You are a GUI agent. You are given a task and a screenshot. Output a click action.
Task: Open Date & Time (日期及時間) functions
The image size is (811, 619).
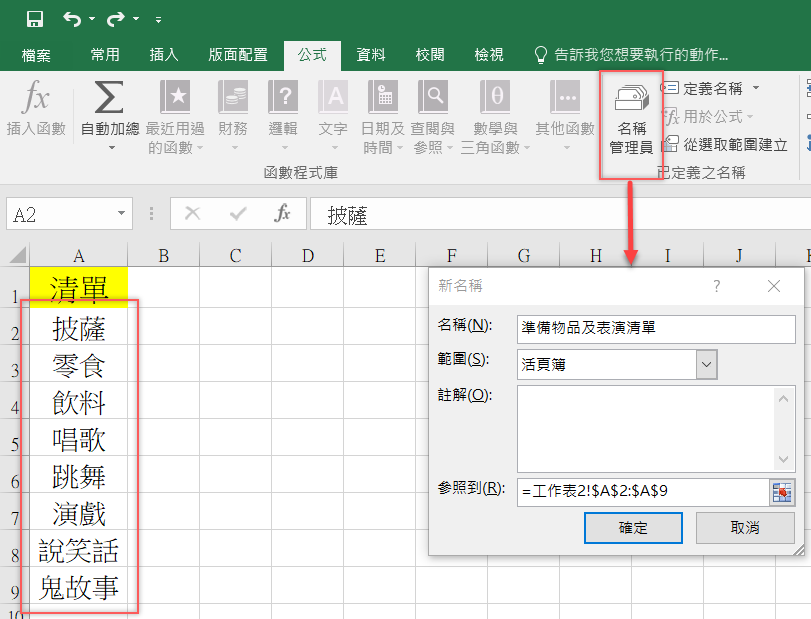382,99
